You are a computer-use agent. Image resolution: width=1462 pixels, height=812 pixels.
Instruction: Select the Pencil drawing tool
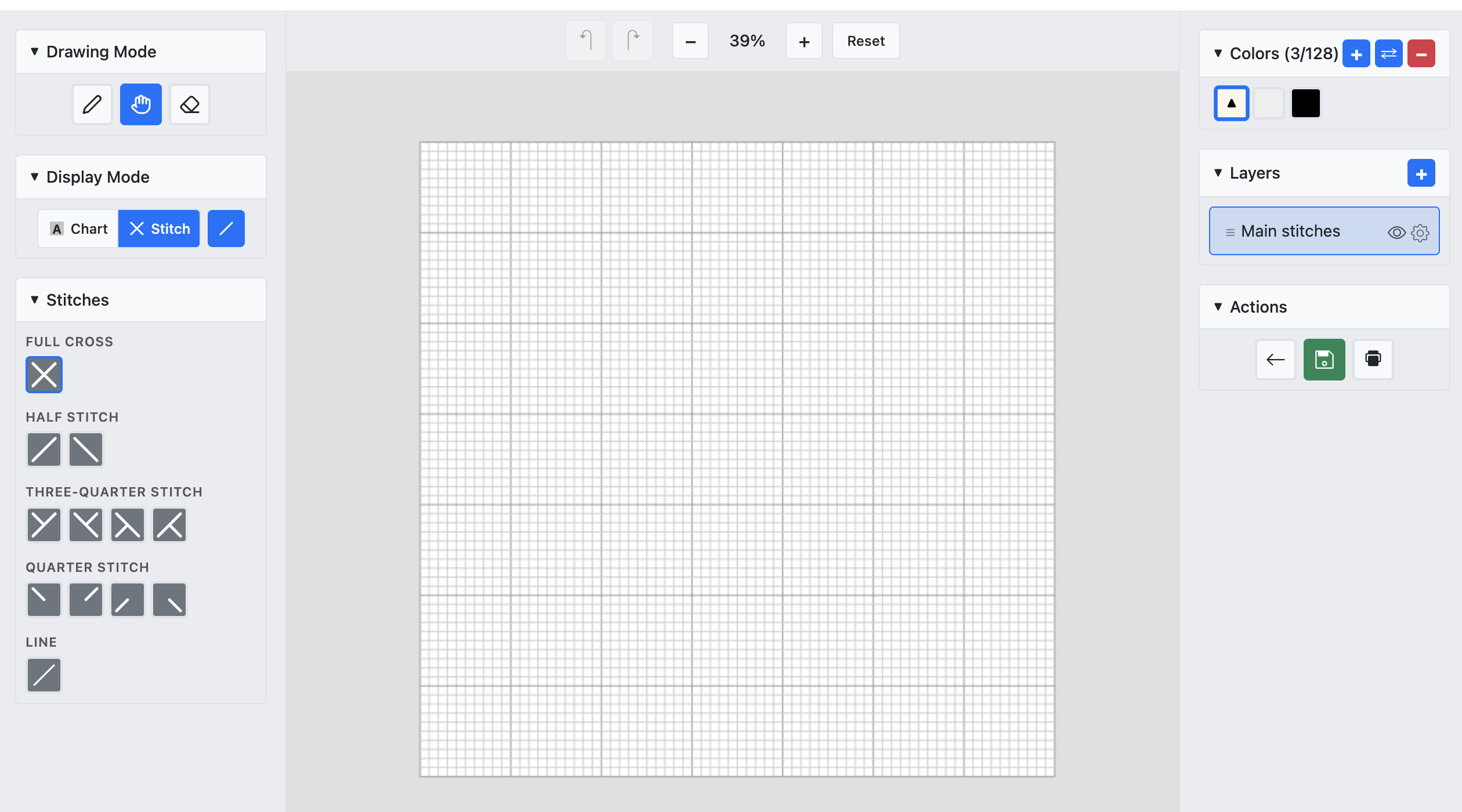(x=92, y=104)
